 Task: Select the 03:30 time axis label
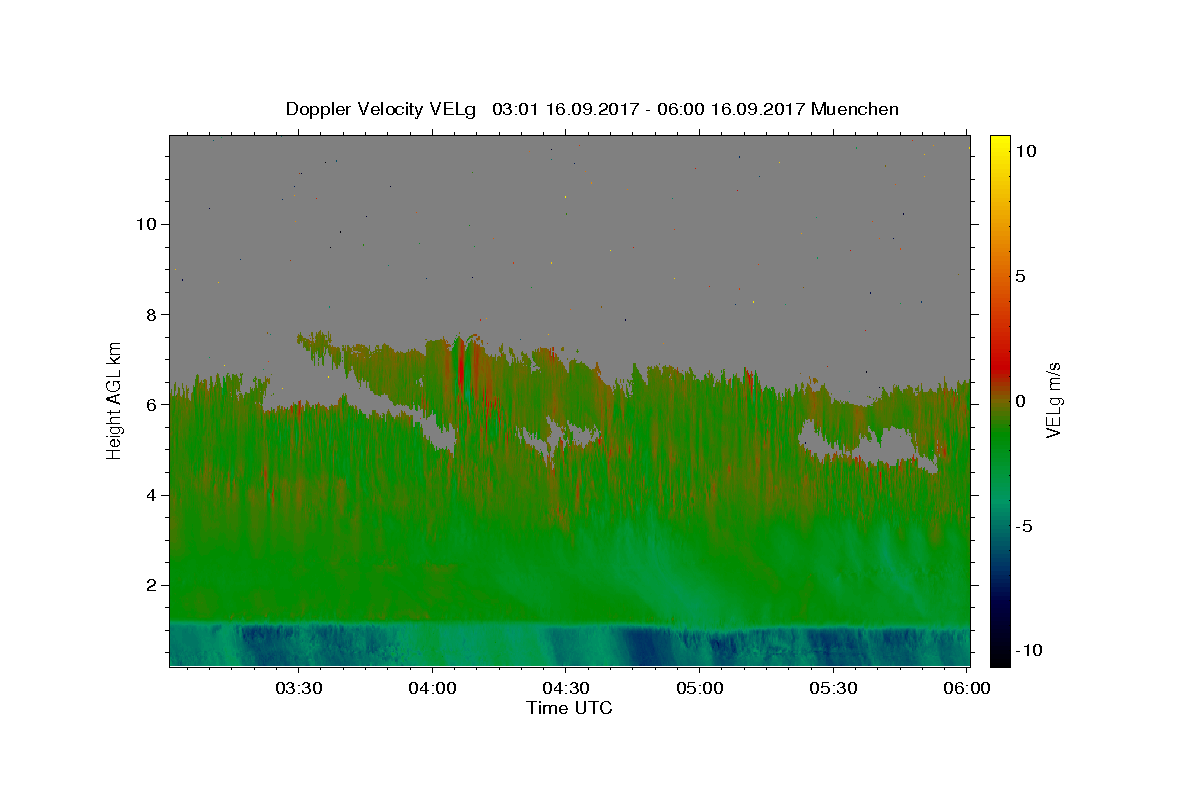tap(299, 688)
